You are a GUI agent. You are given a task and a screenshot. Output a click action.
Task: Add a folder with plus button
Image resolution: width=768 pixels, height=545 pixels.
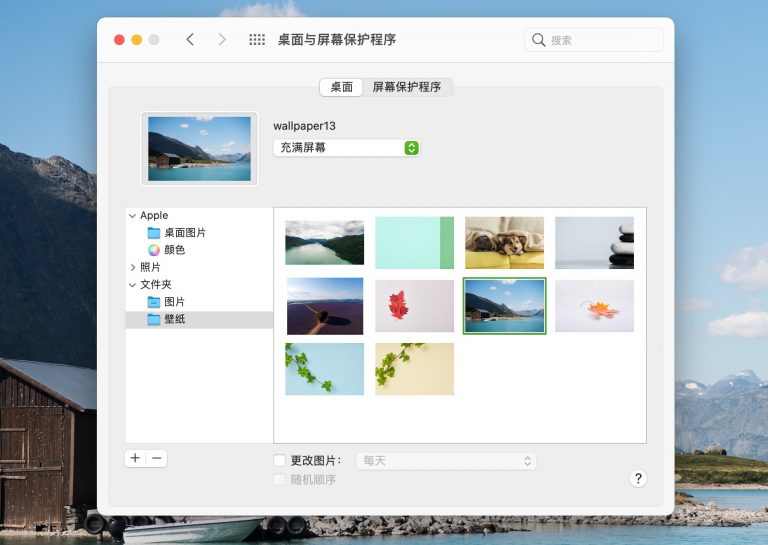pos(135,458)
